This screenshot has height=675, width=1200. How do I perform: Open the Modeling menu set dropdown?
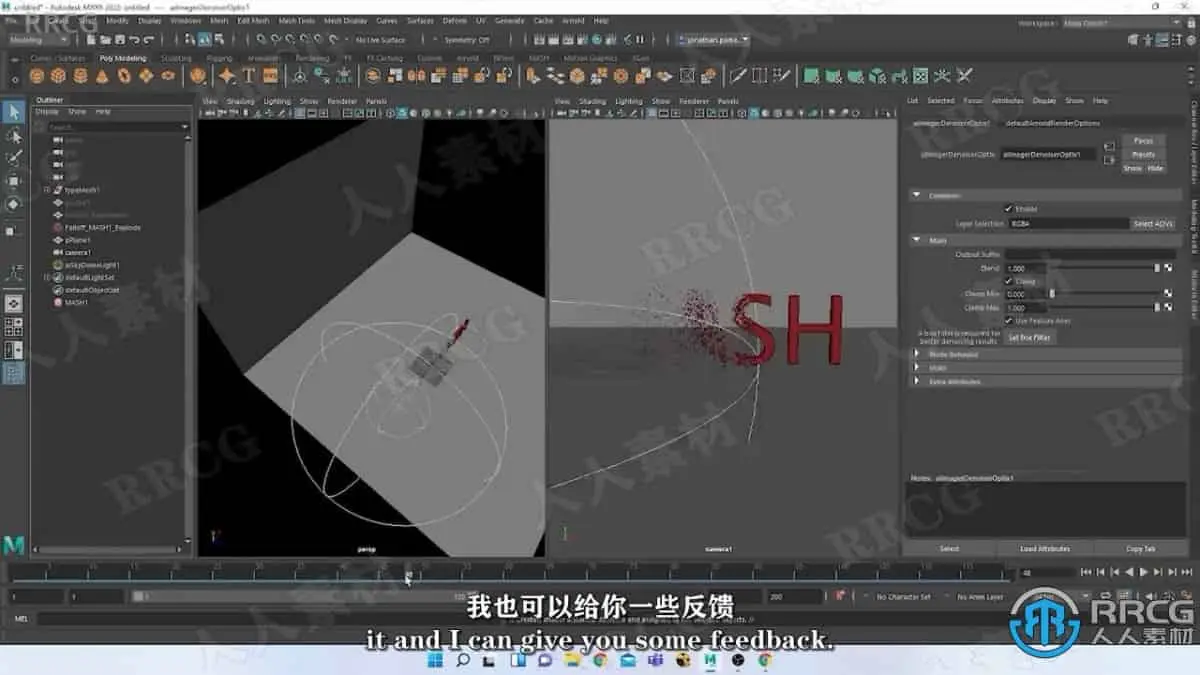point(39,40)
